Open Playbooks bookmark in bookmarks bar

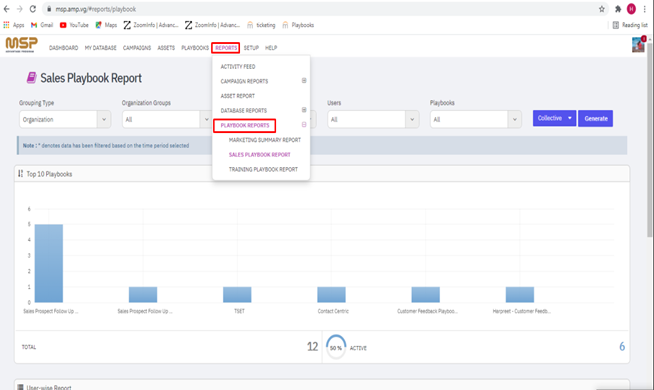pyautogui.click(x=298, y=25)
